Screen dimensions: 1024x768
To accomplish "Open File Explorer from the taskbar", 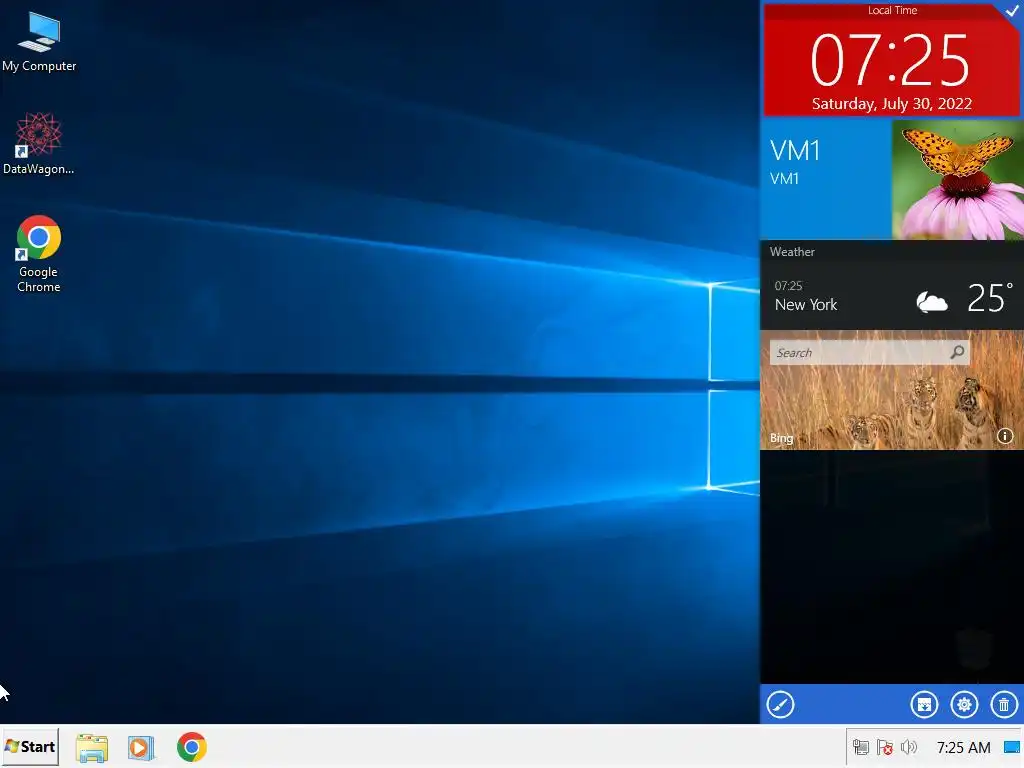I will pyautogui.click(x=92, y=747).
